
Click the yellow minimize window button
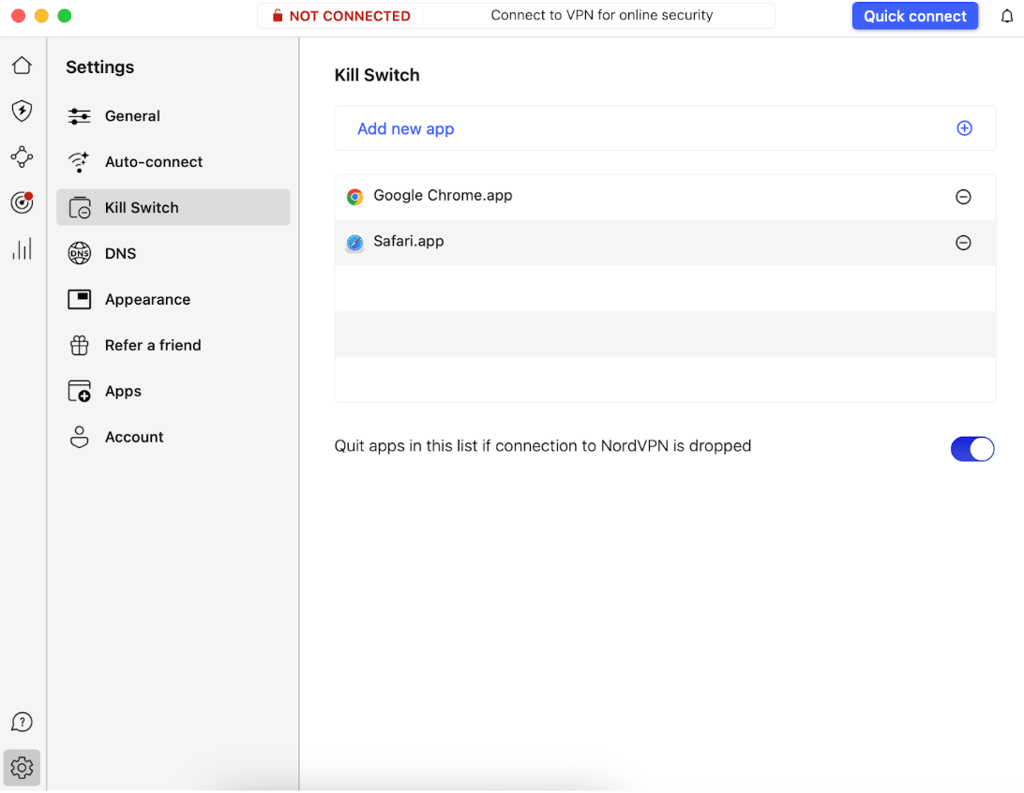tap(41, 16)
